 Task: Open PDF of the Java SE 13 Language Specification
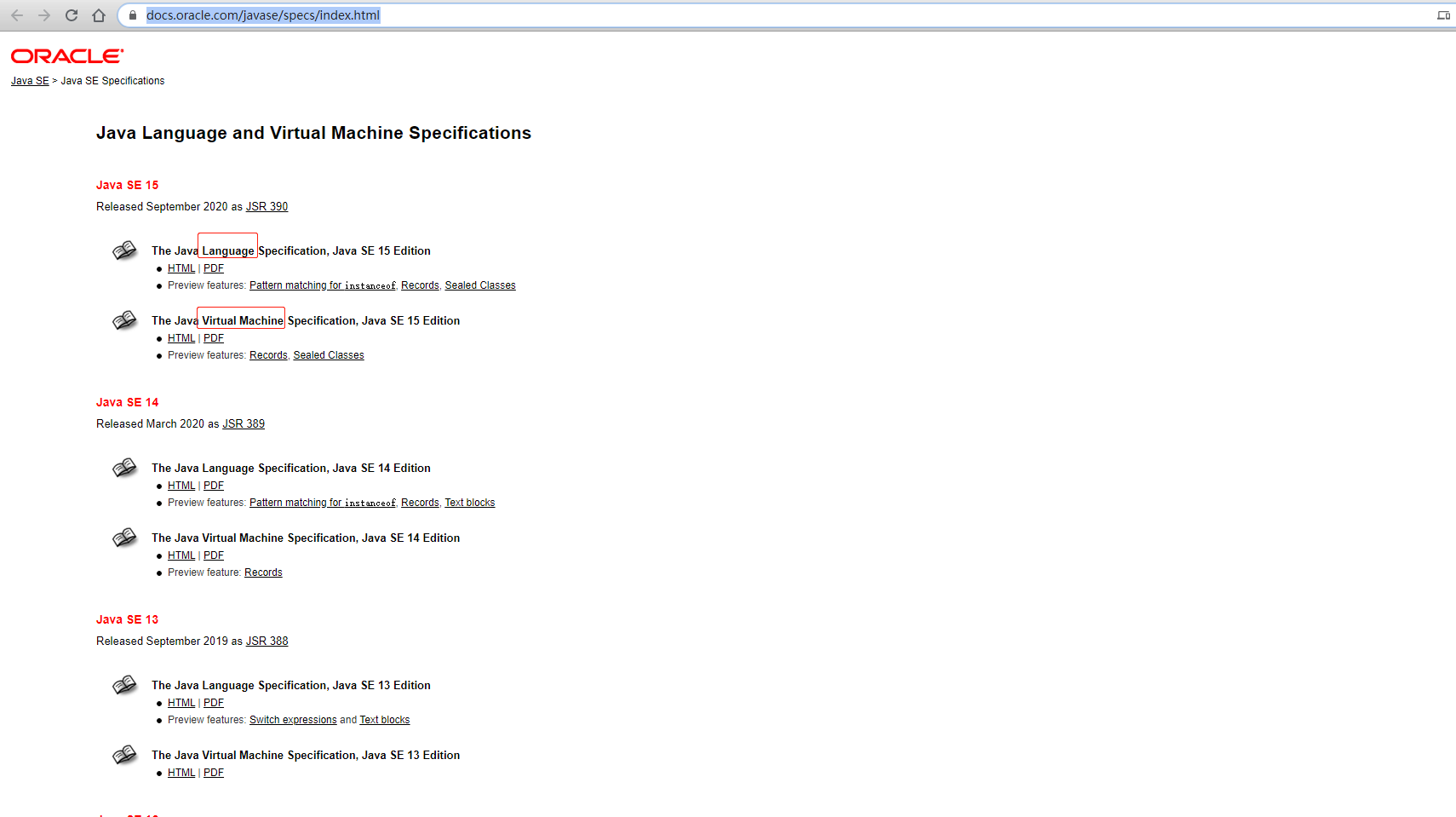(x=214, y=703)
